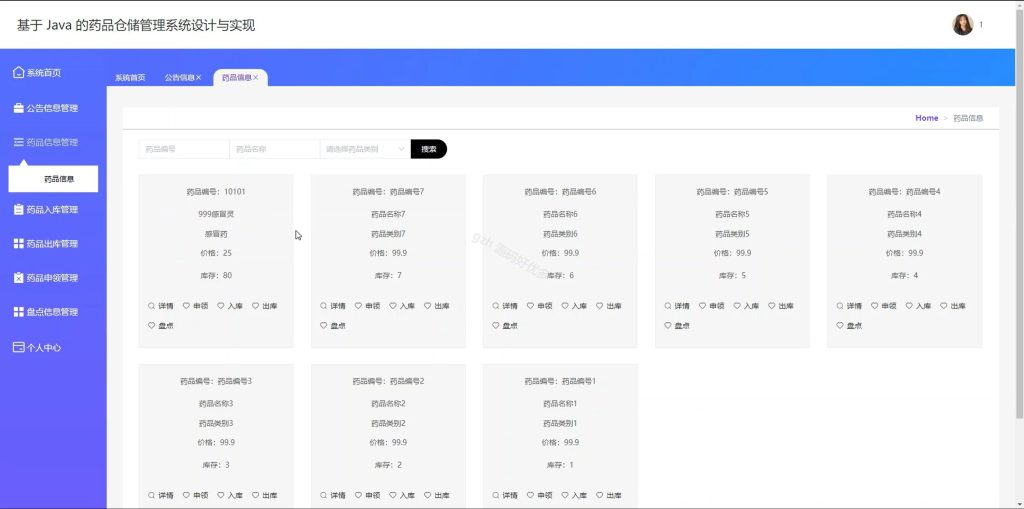The height and width of the screenshot is (509, 1024).
Task: Click 入库 on the 药品编号5 card
Action: [x=746, y=306]
